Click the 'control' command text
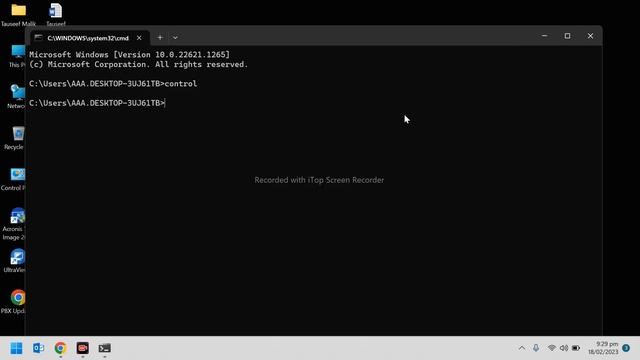Screen dimensions: 640x360 [181, 84]
